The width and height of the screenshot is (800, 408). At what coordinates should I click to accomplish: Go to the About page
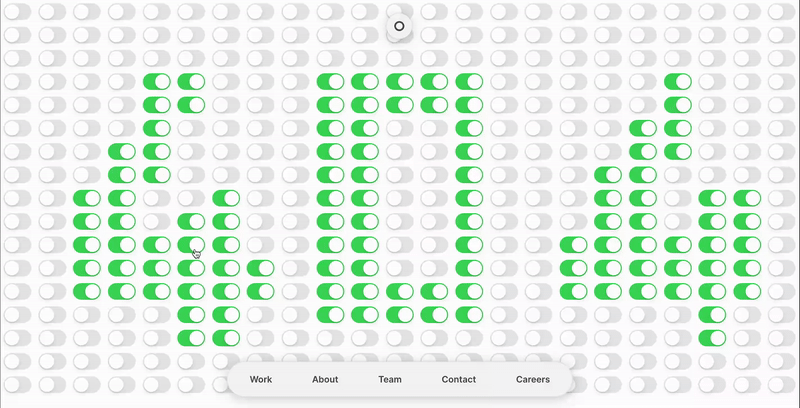tap(325, 380)
